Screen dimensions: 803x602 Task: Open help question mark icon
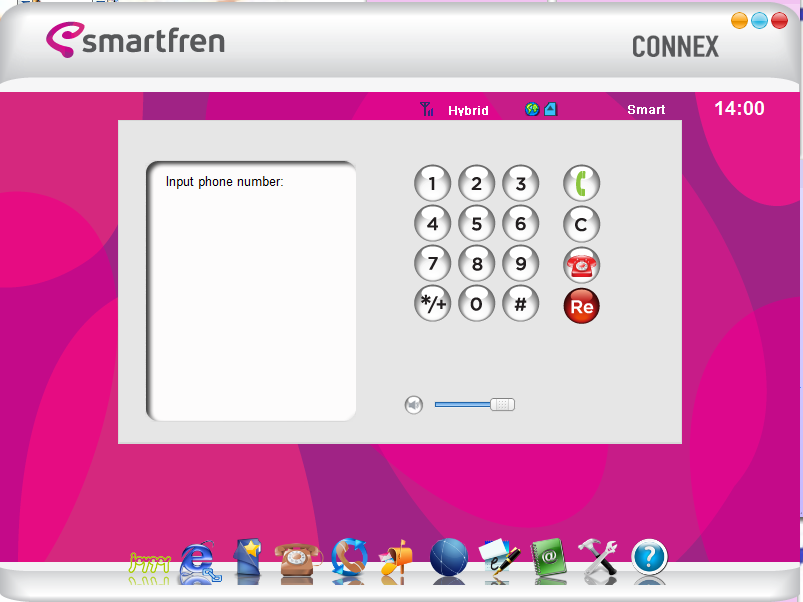649,557
